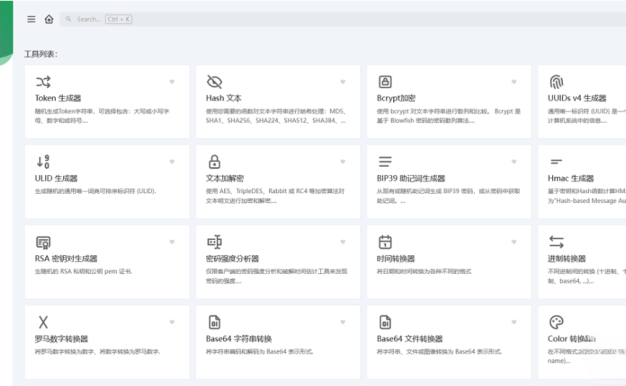This screenshot has height=386, width=626.
Task: Open the Hmac 生成器 title
Action: [571, 178]
